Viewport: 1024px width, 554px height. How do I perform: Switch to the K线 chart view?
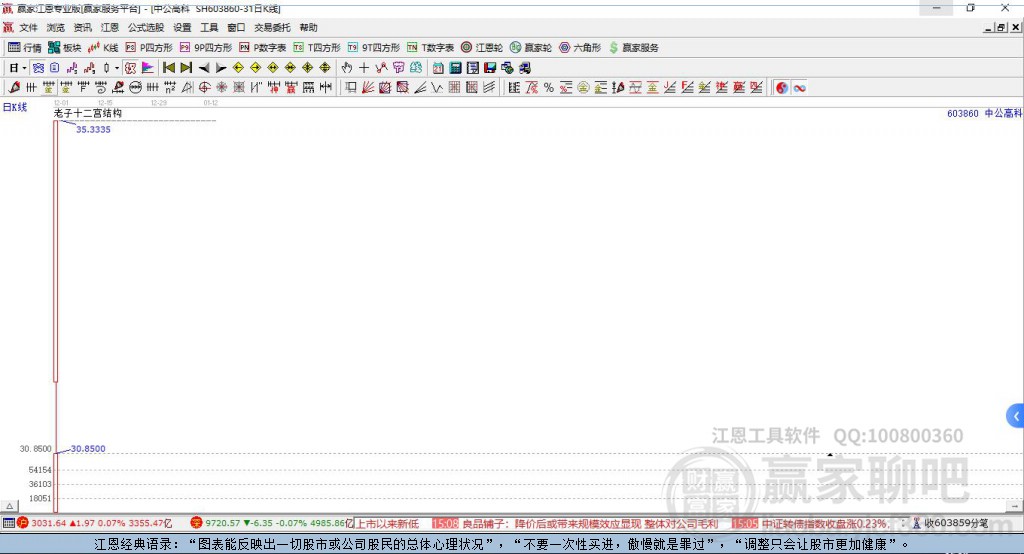103,48
